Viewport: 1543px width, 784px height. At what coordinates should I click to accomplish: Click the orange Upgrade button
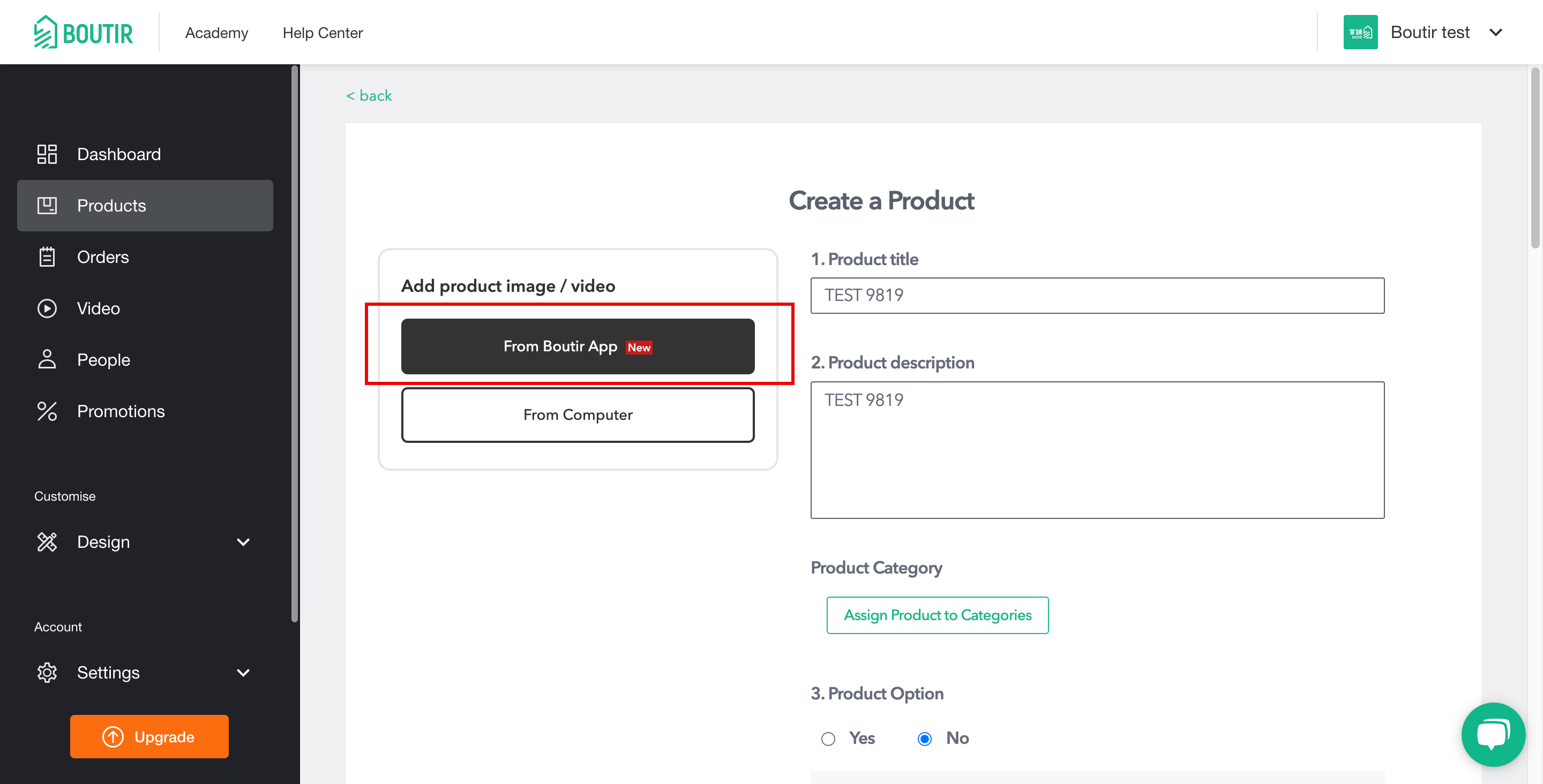pyautogui.click(x=149, y=737)
